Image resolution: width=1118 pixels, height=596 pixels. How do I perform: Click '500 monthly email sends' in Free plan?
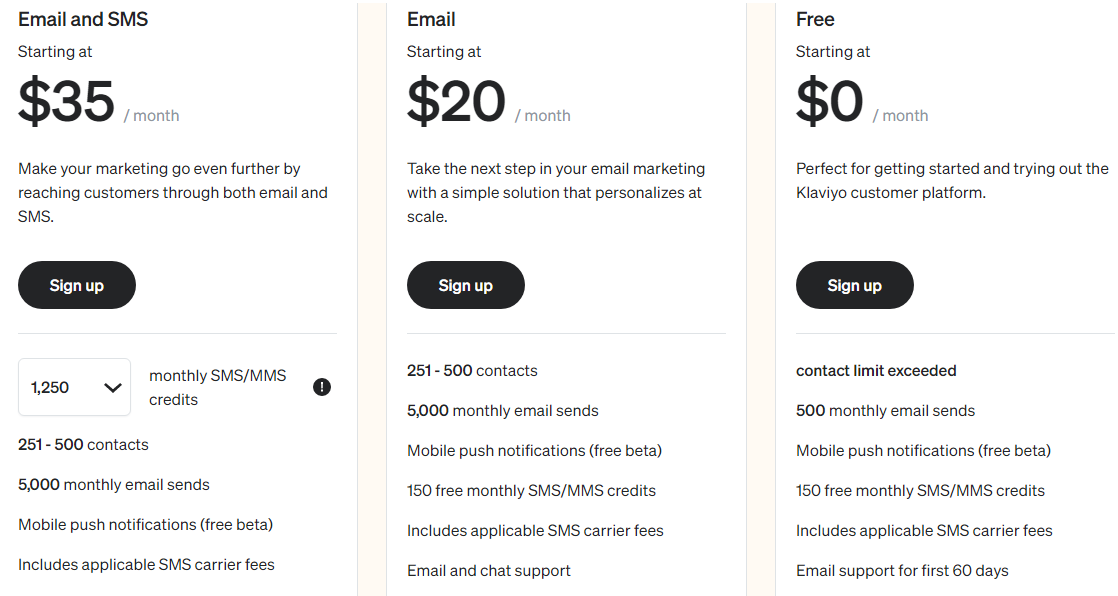(x=885, y=411)
